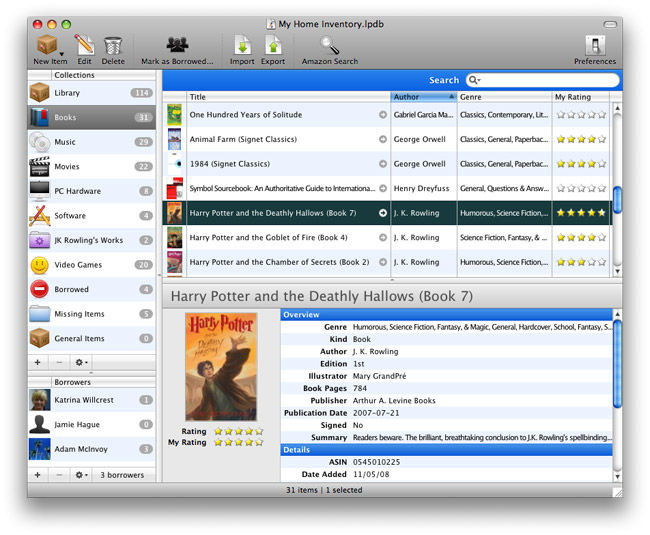Image resolution: width=650 pixels, height=535 pixels.
Task: Click the Export toolbar icon
Action: point(273,44)
